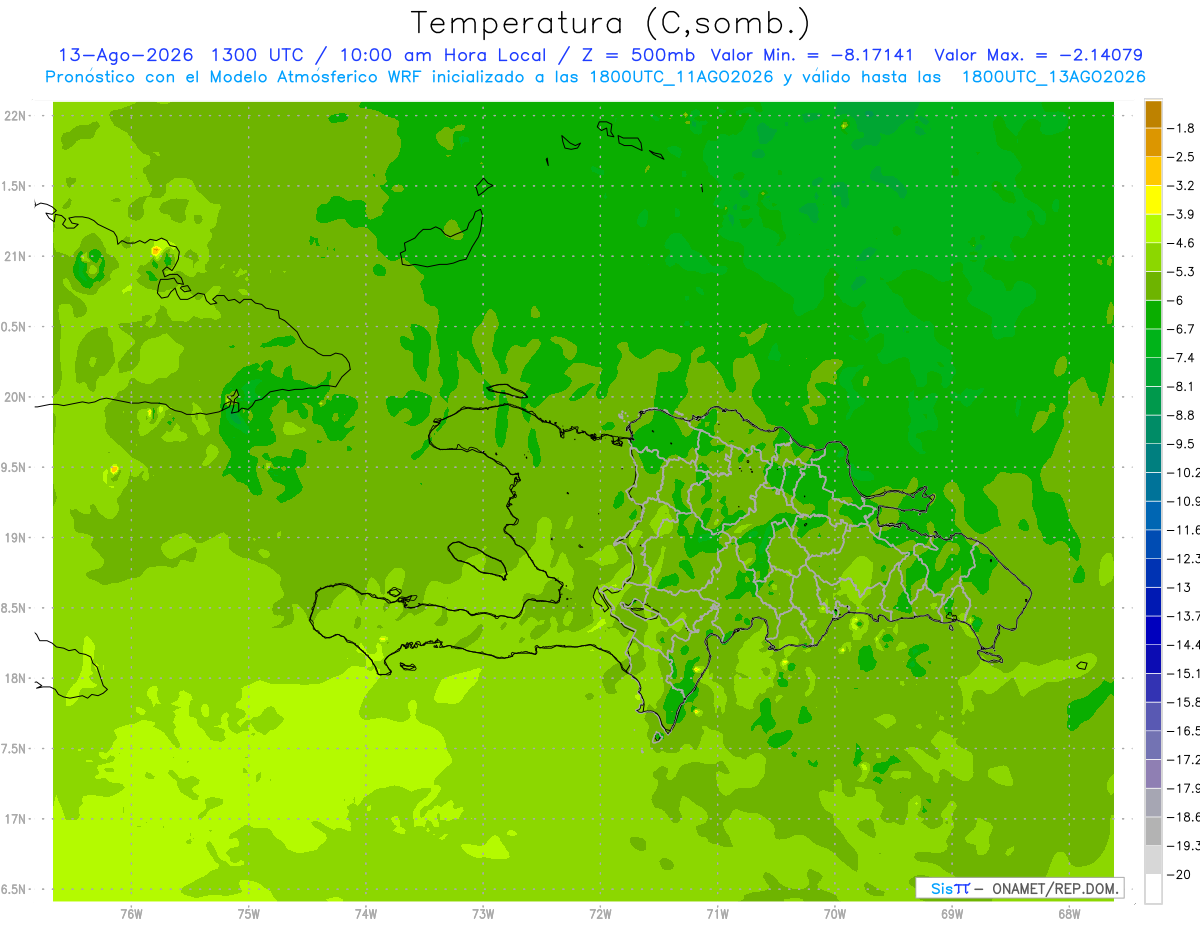
Task: Click the 69W longitude label
Action: pos(952,913)
